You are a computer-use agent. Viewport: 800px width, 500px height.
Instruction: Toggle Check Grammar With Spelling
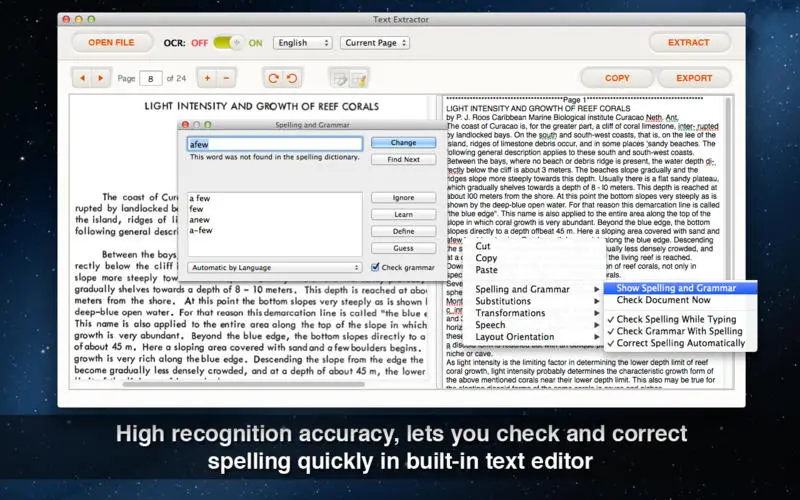(676, 331)
